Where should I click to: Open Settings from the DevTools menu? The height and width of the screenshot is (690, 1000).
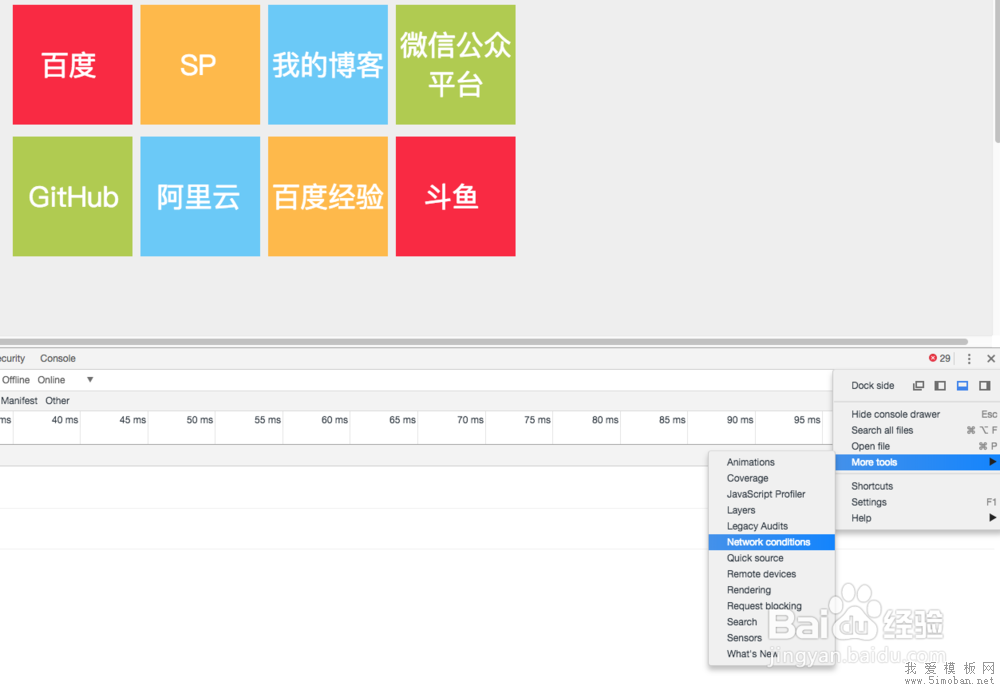918,502
